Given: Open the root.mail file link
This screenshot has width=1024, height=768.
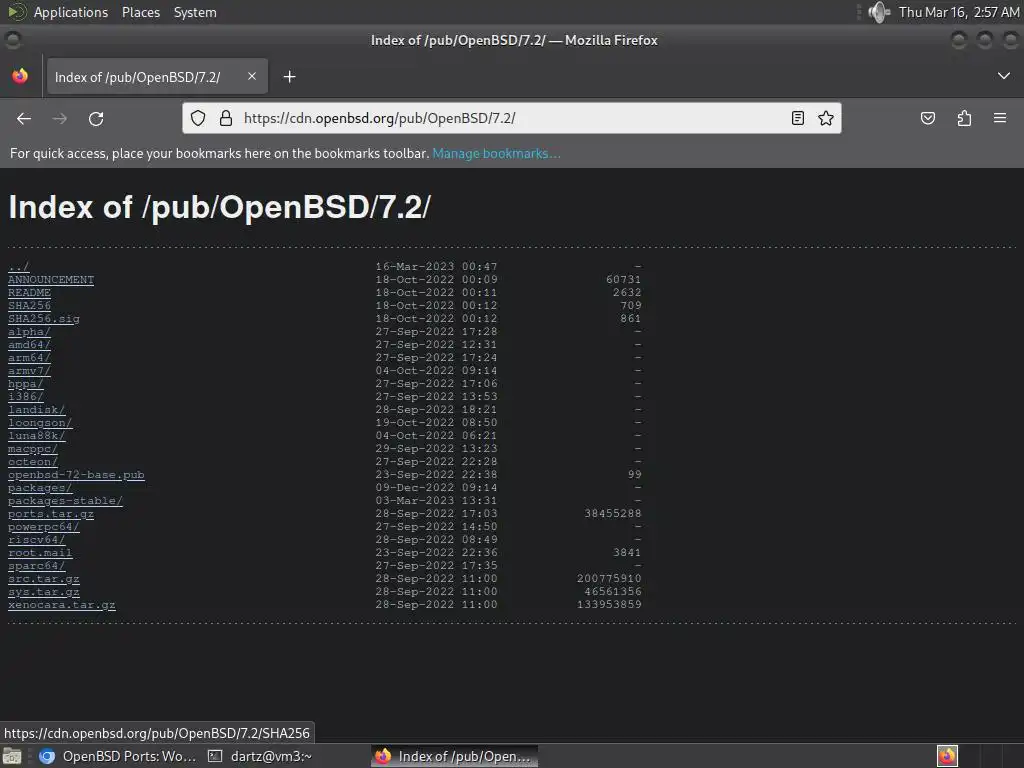Looking at the screenshot, I should (x=40, y=553).
